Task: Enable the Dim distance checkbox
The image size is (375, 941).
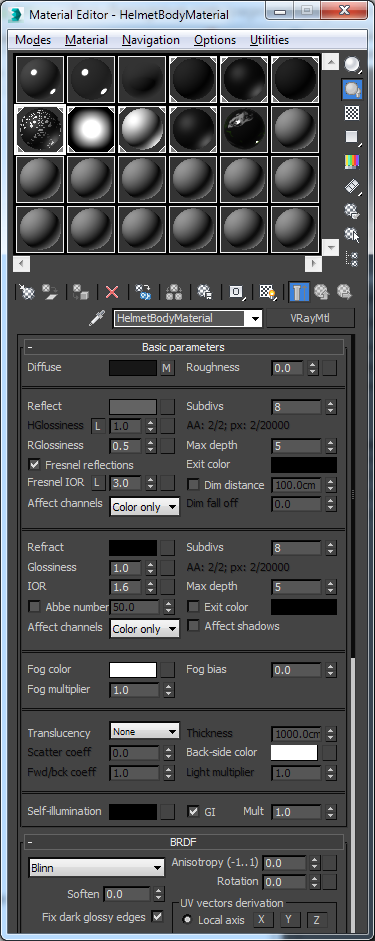Action: point(193,485)
